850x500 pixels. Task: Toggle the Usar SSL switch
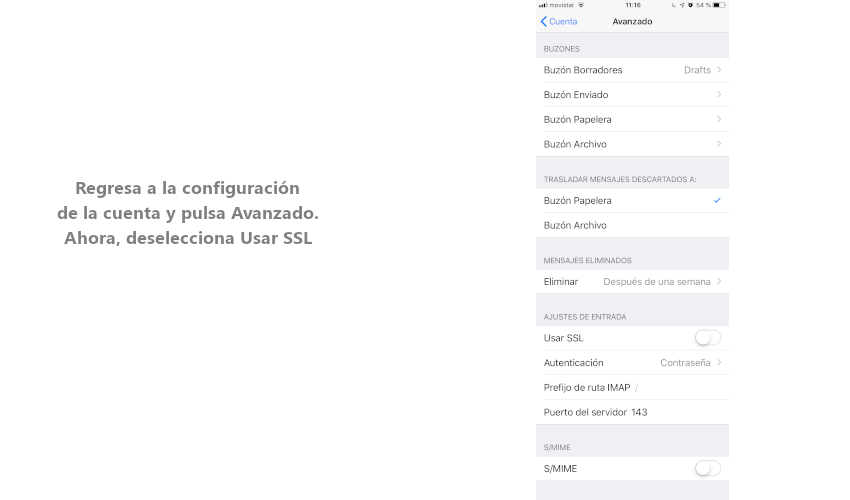pos(707,338)
